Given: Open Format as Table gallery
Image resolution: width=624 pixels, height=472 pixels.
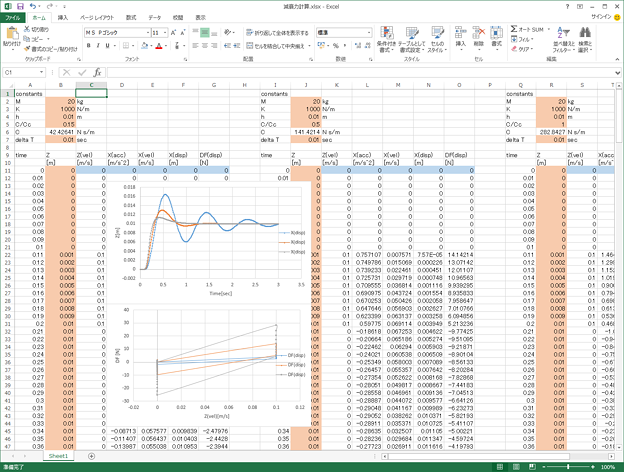Looking at the screenshot, I should click(x=411, y=39).
